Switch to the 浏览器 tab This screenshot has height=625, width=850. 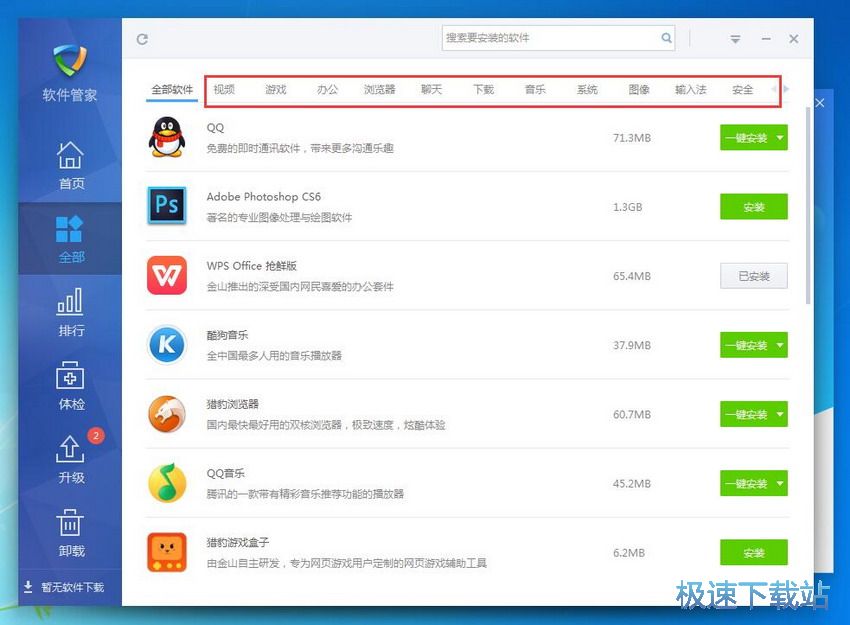pyautogui.click(x=379, y=90)
